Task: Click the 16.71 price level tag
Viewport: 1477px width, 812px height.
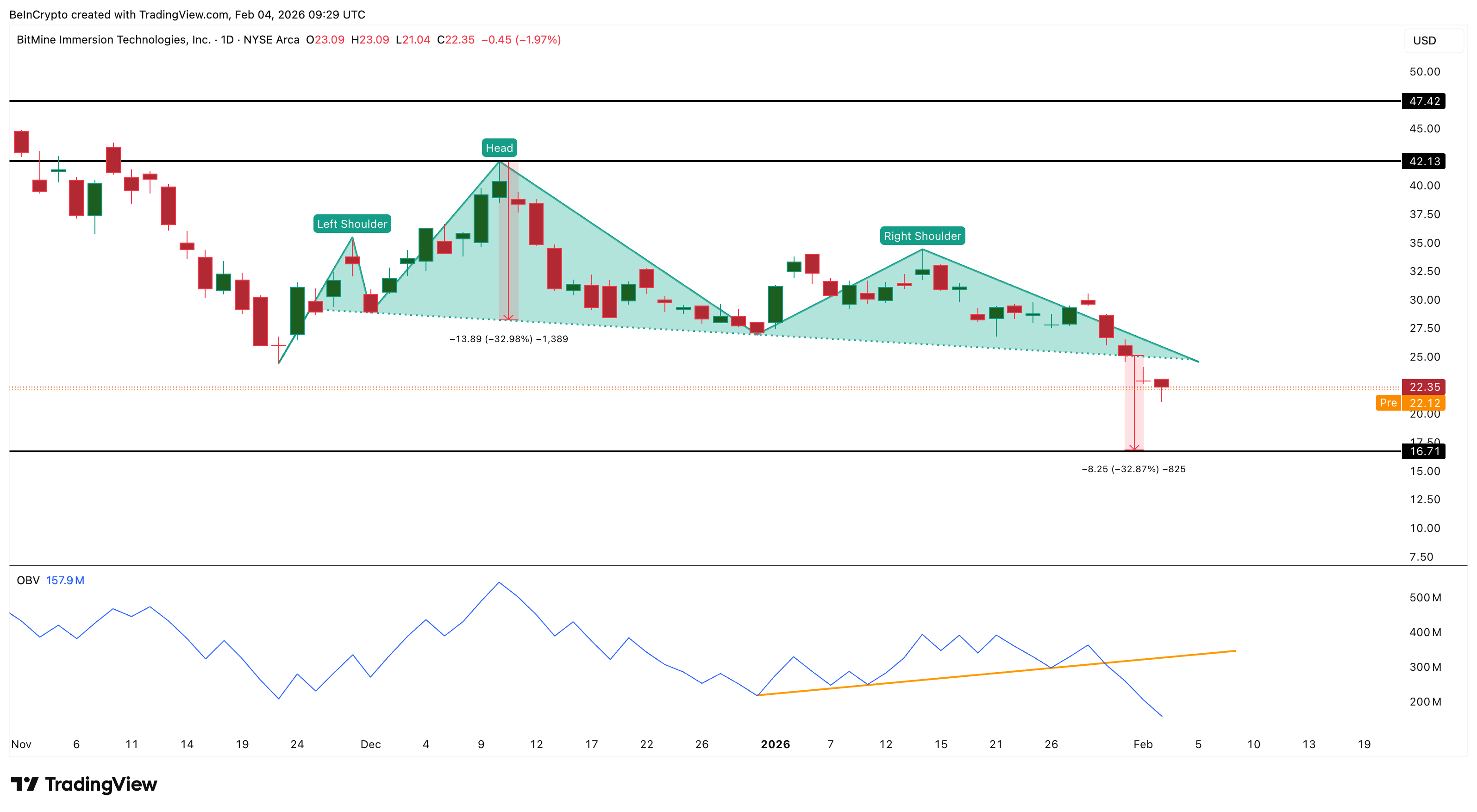Action: pos(1424,451)
